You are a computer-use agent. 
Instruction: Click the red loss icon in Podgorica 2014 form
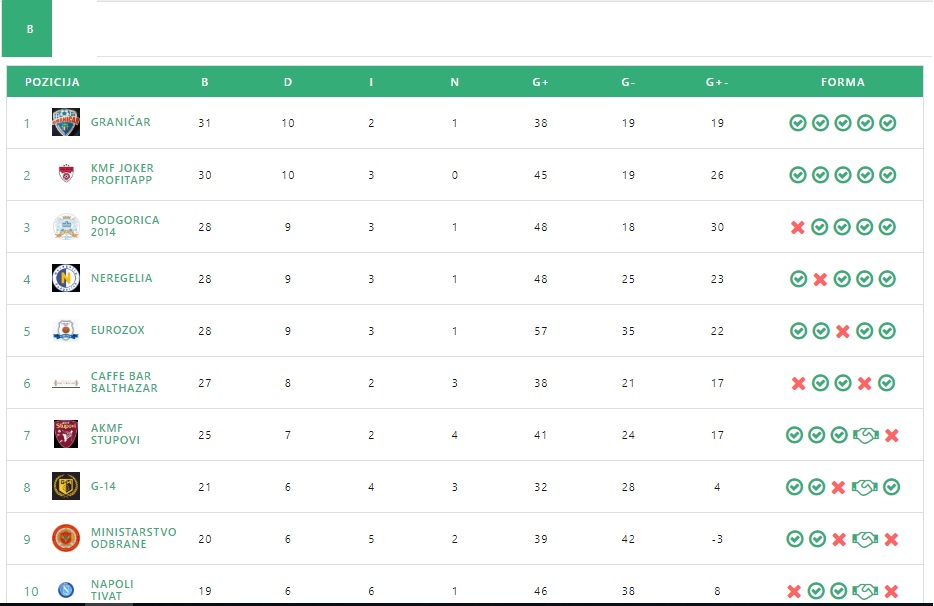pos(798,227)
